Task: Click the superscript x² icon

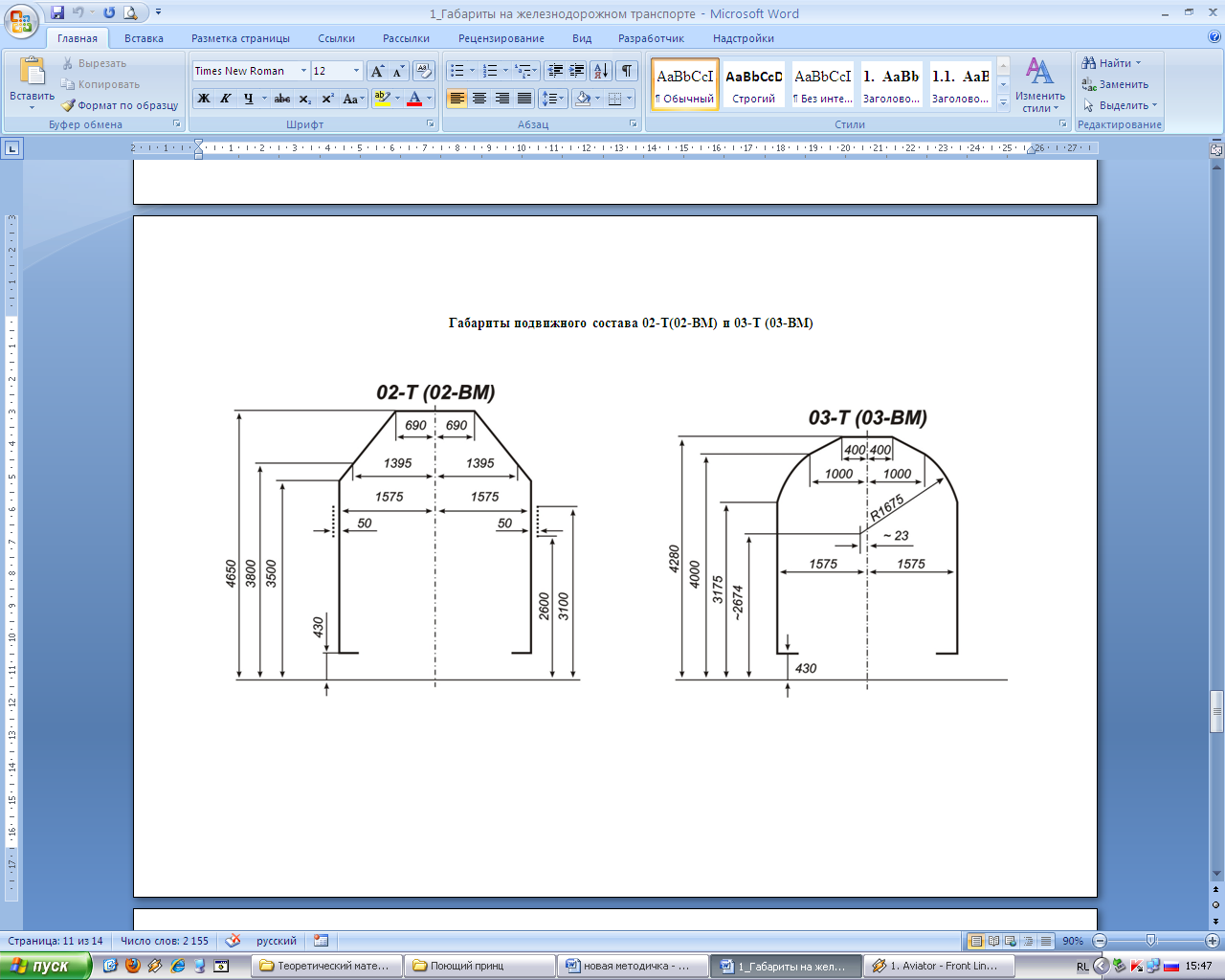Action: click(x=327, y=99)
